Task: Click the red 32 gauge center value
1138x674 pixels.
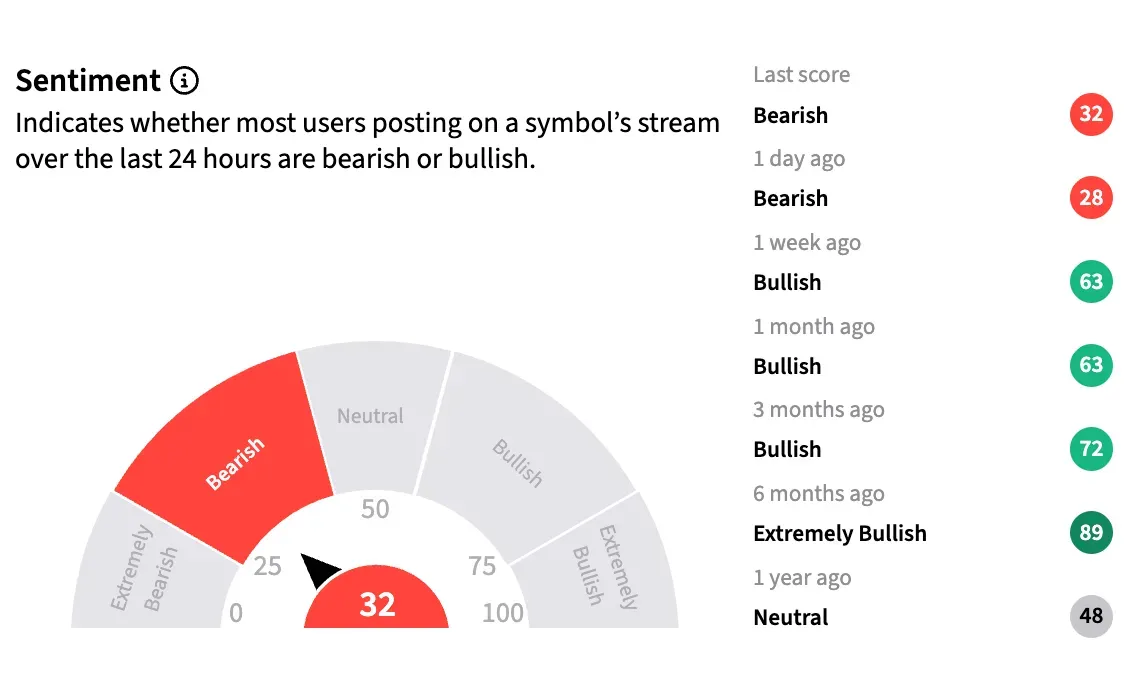Action: point(376,604)
